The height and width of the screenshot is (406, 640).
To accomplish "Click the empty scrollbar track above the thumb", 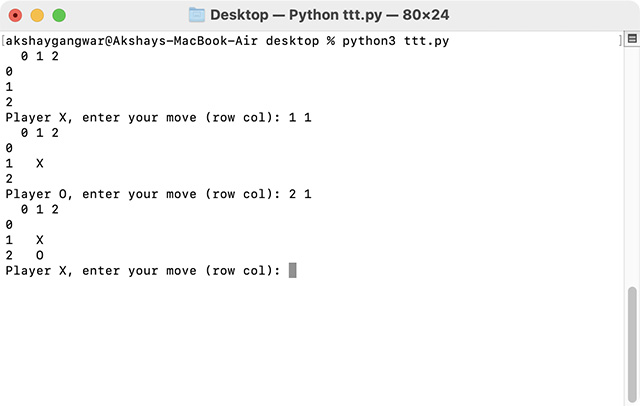I will [632, 163].
